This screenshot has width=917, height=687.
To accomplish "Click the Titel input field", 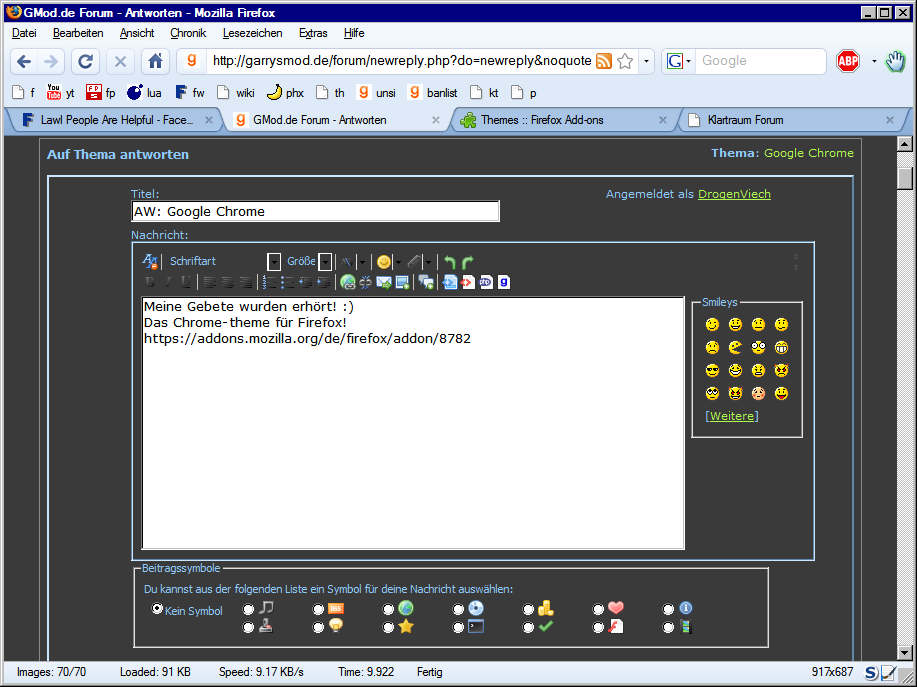I will click(x=315, y=212).
